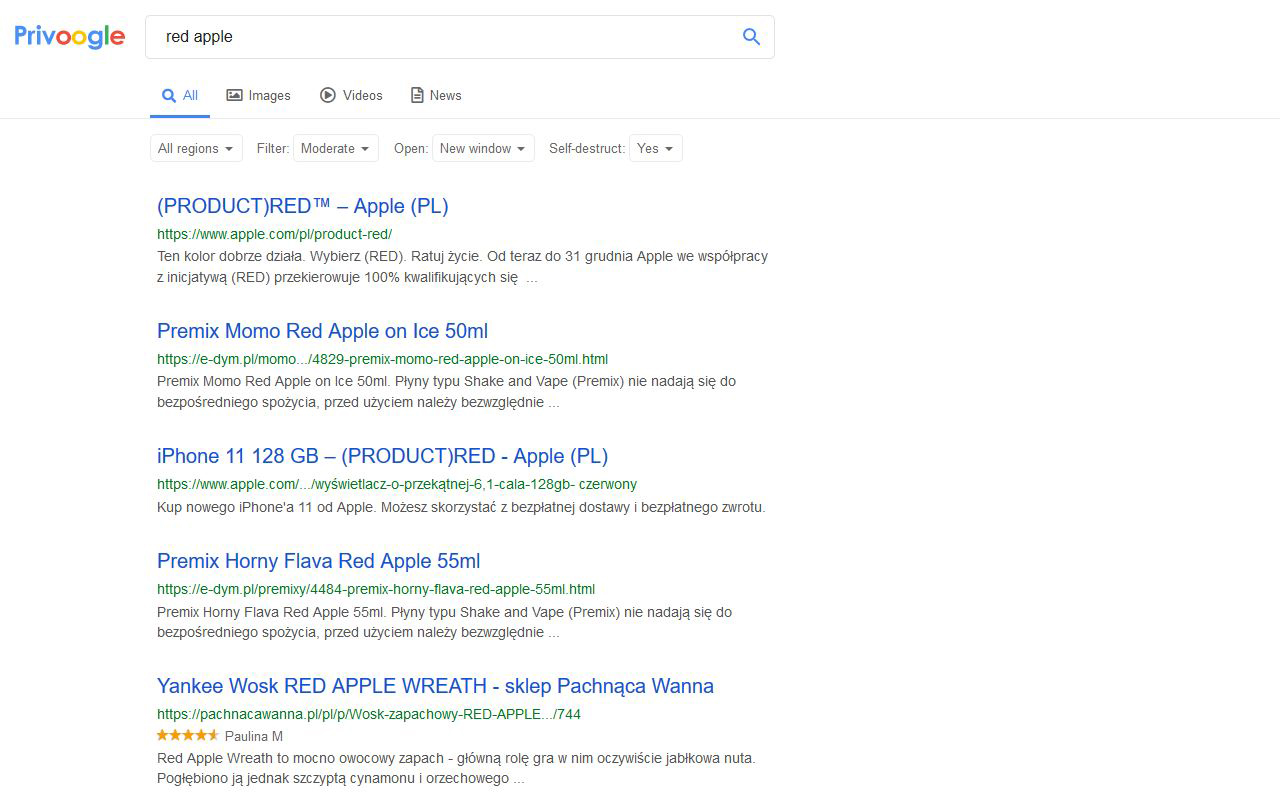
Task: Open the All regions dropdown
Action: pyautogui.click(x=196, y=148)
